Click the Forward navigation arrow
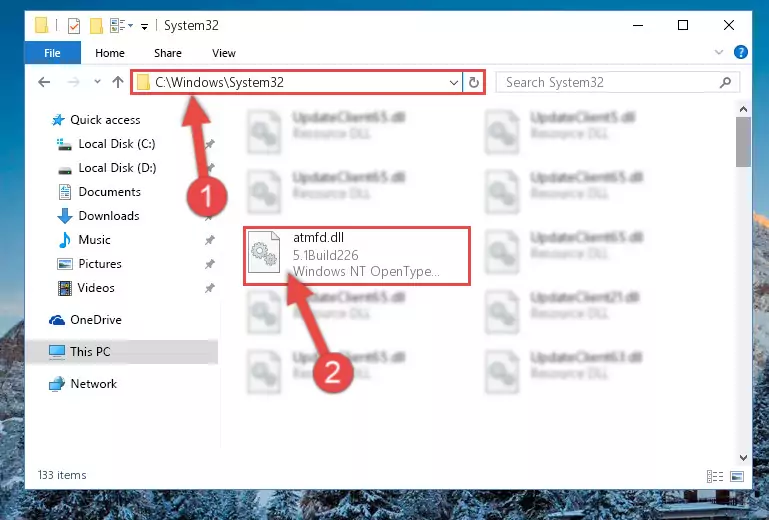Image resolution: width=769 pixels, height=520 pixels. tap(74, 82)
